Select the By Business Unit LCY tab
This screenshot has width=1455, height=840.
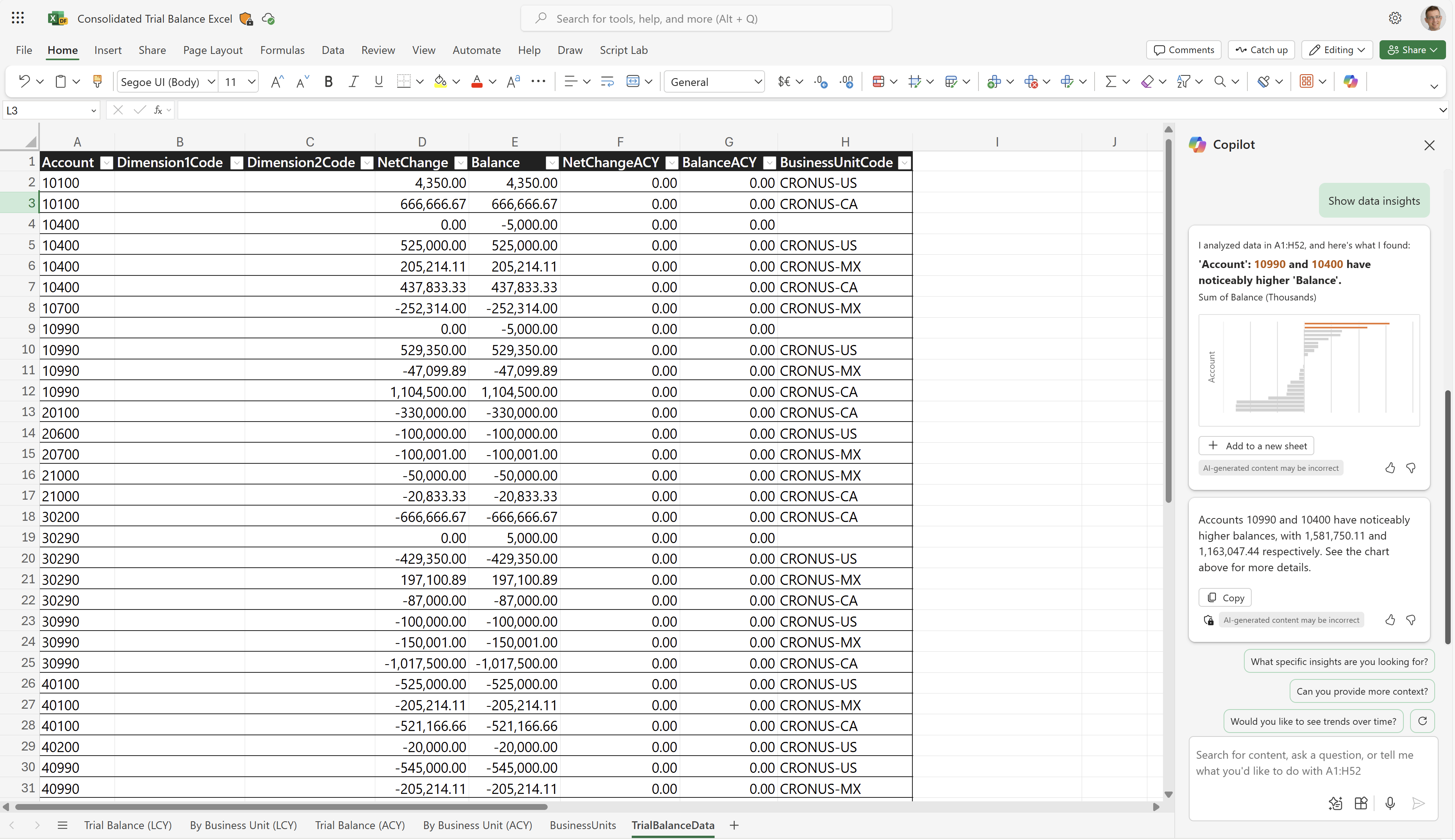pos(243,825)
